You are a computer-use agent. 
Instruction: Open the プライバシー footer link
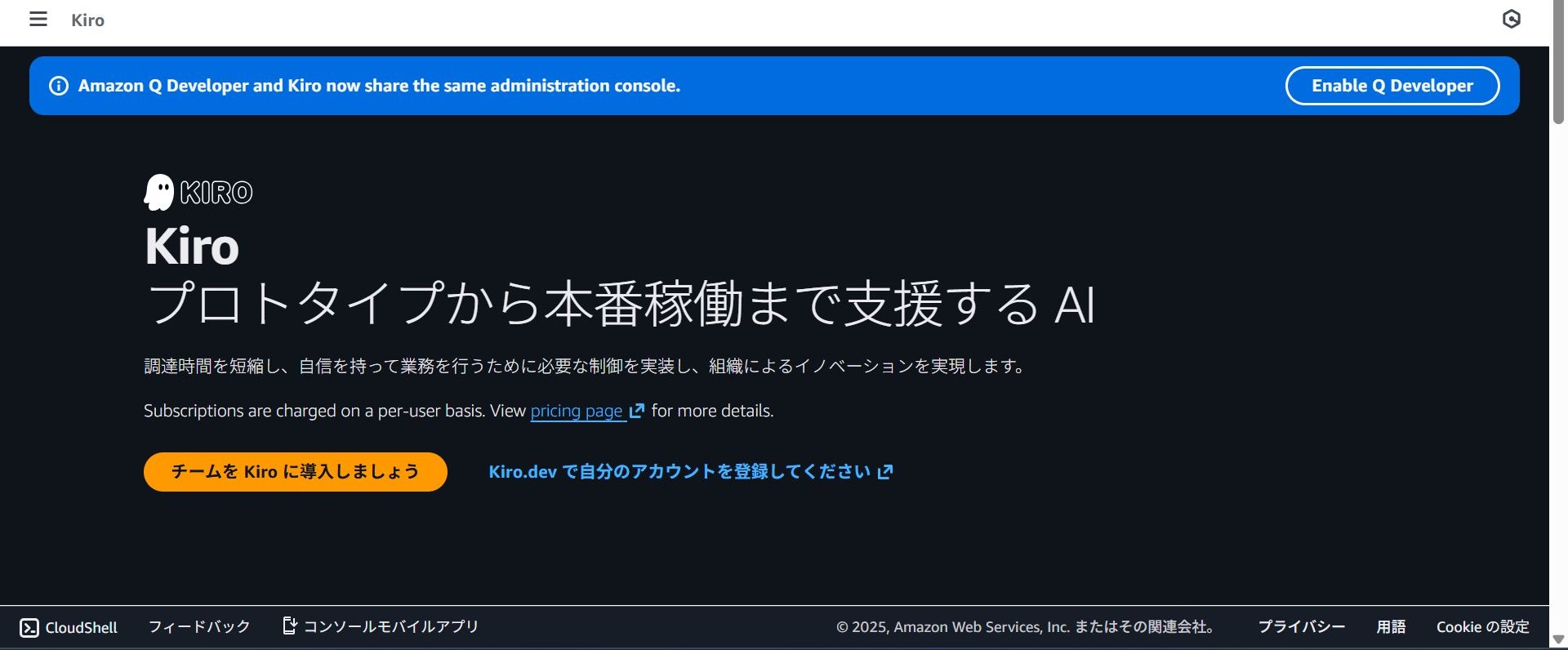tap(1301, 627)
